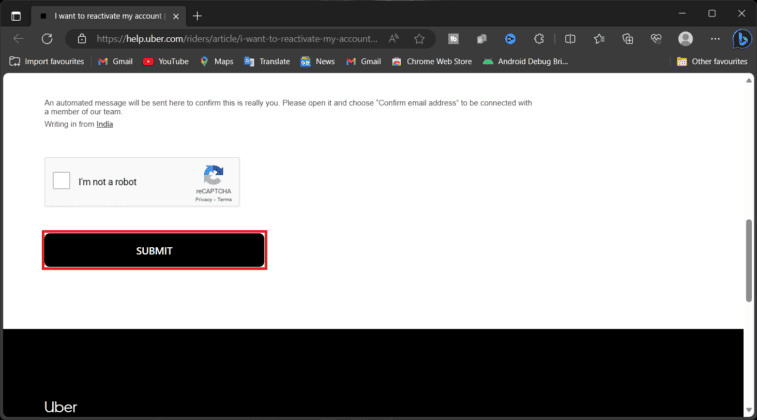This screenshot has width=757, height=420.
Task: Open YouTube bookmark in favourites bar
Action: tap(165, 61)
